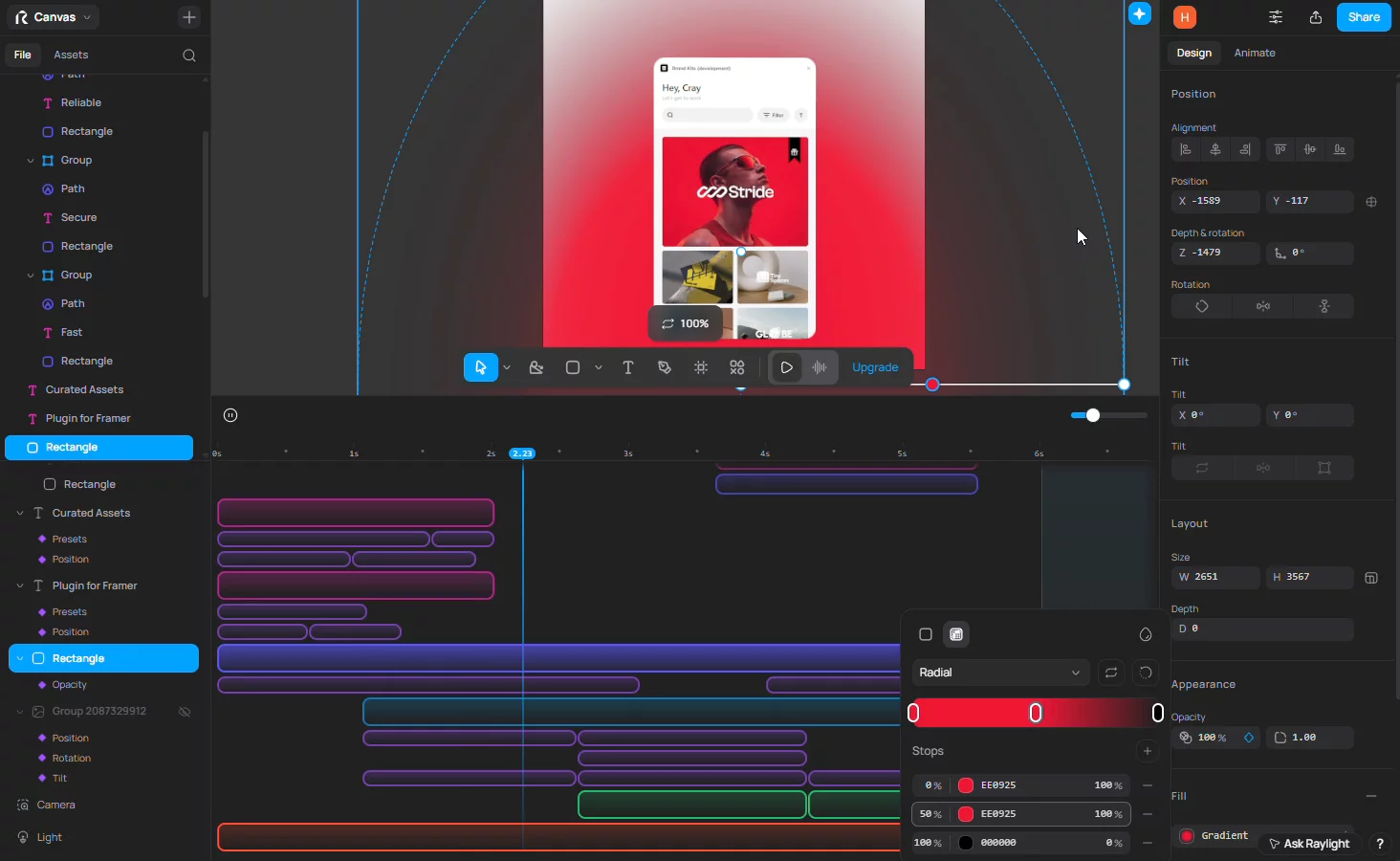Choose the Rectangle shape tool
This screenshot has width=1400, height=861.
(573, 367)
